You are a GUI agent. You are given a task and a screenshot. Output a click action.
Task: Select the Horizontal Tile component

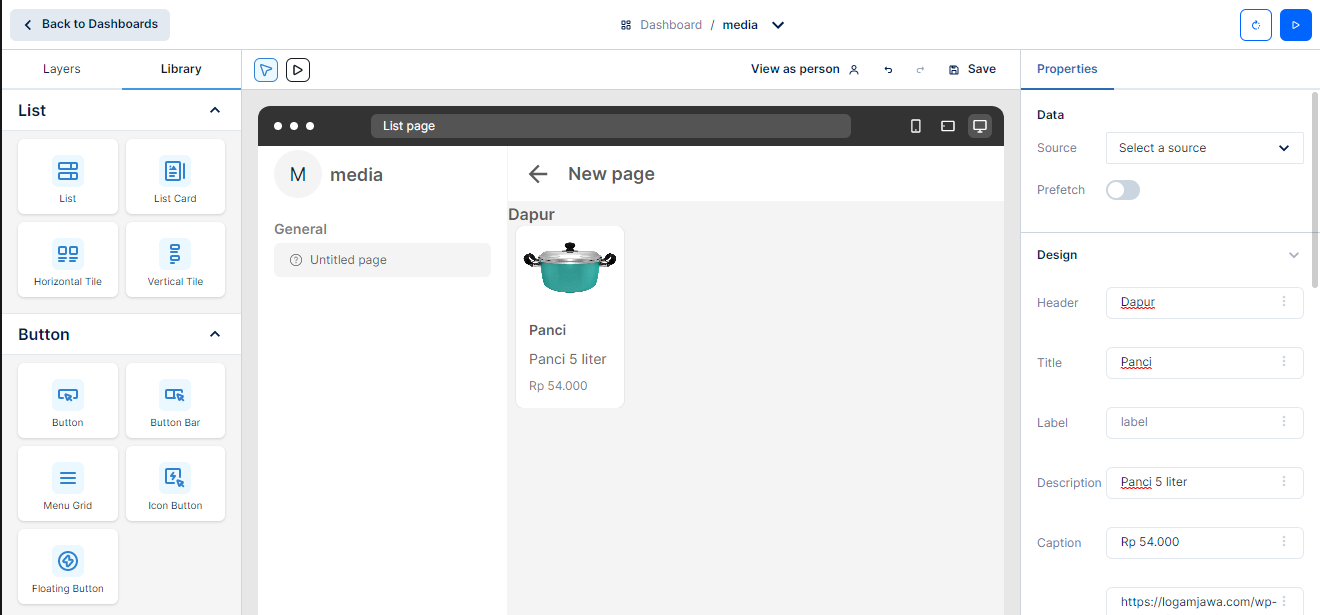pyautogui.click(x=68, y=260)
